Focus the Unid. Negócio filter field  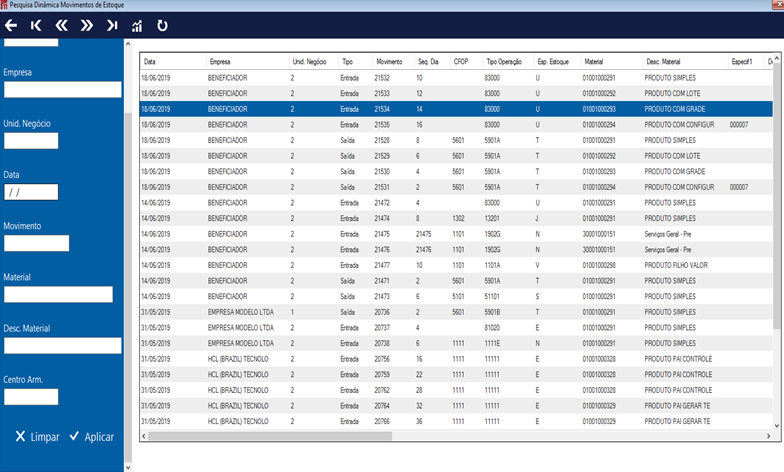31,141
